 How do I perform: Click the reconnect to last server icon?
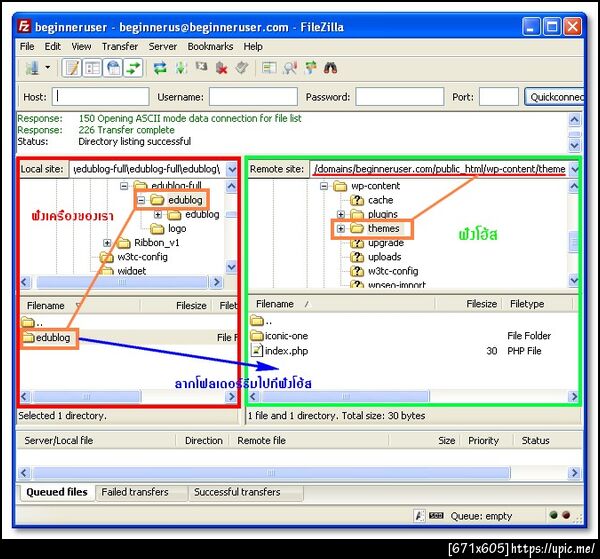(x=242, y=68)
